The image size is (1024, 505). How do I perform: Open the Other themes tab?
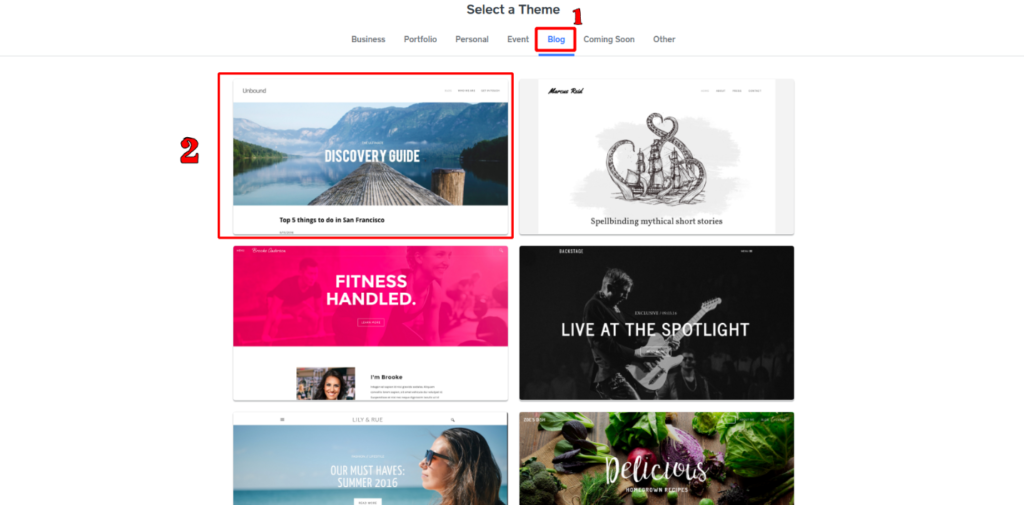pyautogui.click(x=664, y=39)
